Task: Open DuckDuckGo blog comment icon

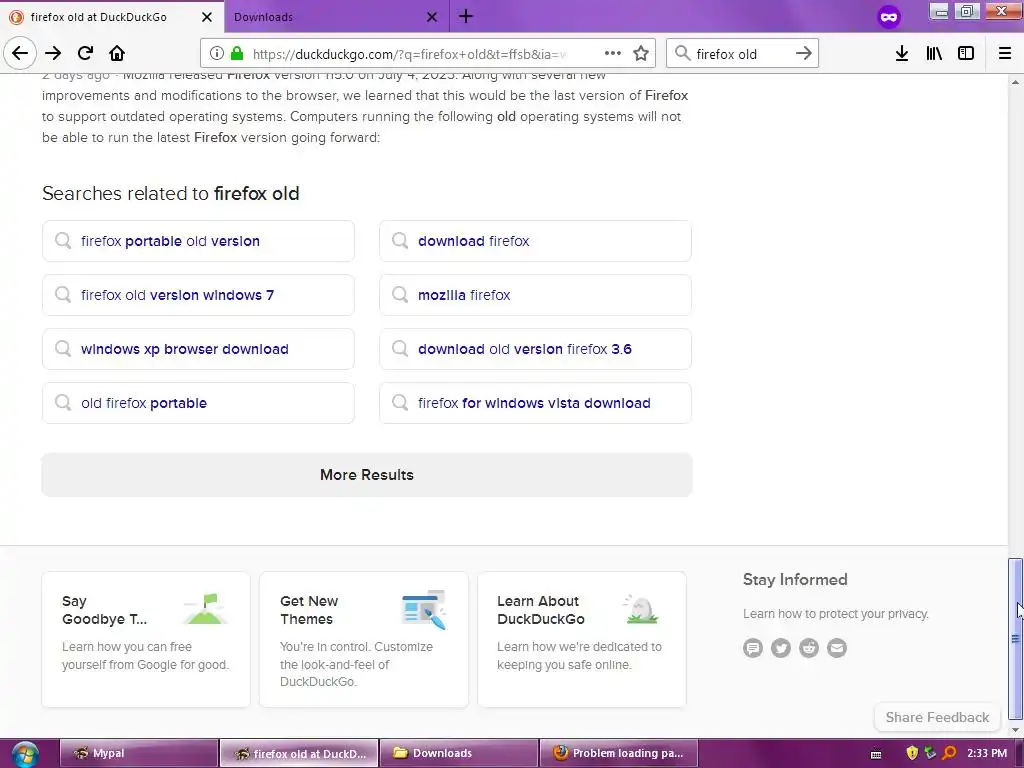Action: tap(752, 648)
